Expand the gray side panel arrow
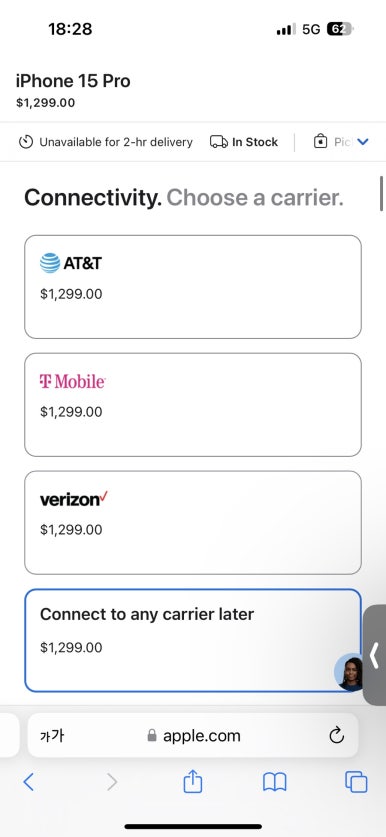This screenshot has width=386, height=837. click(375, 655)
